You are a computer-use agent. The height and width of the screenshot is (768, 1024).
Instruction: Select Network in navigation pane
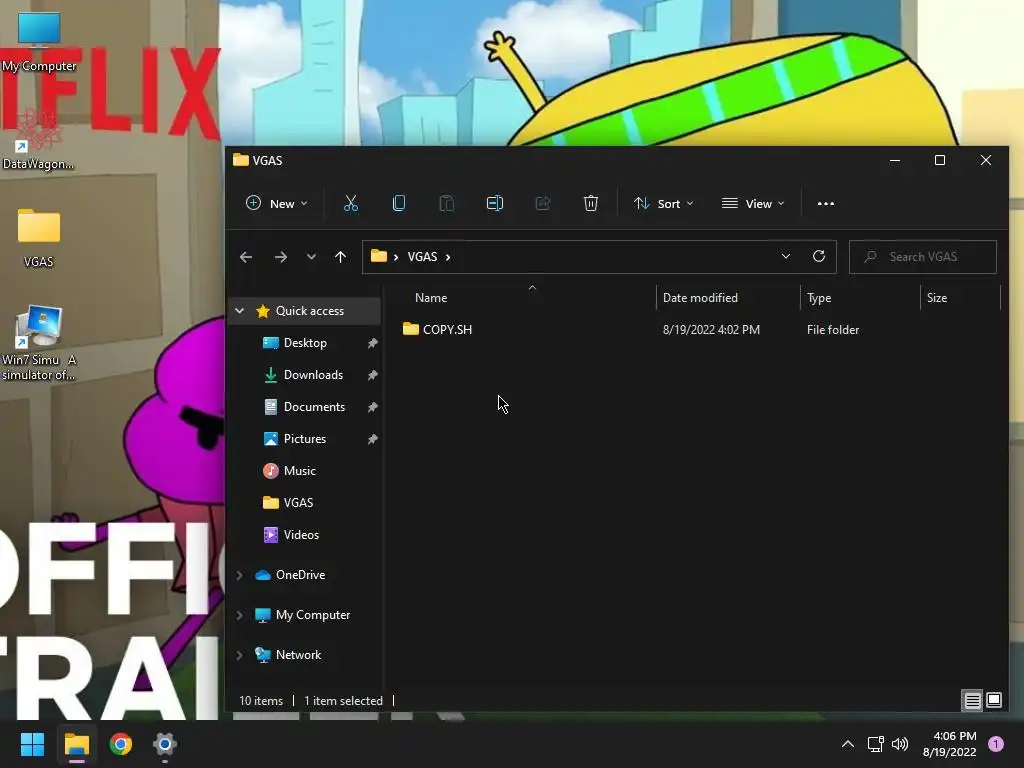(298, 655)
